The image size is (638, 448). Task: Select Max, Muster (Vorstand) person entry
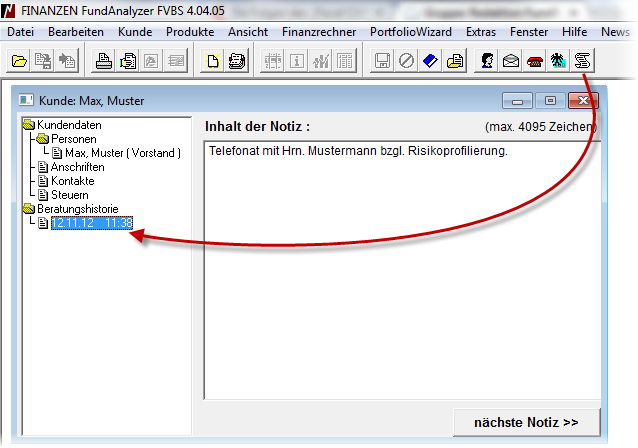(122, 153)
